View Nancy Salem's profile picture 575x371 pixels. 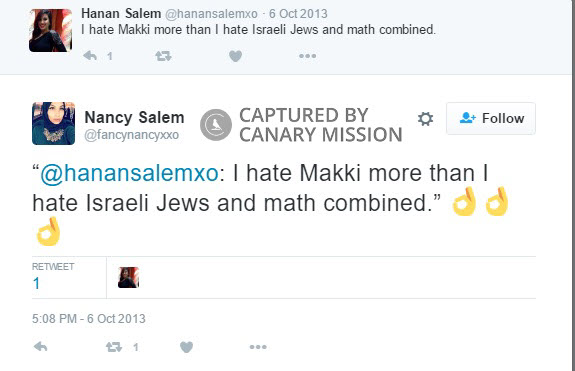click(x=54, y=123)
